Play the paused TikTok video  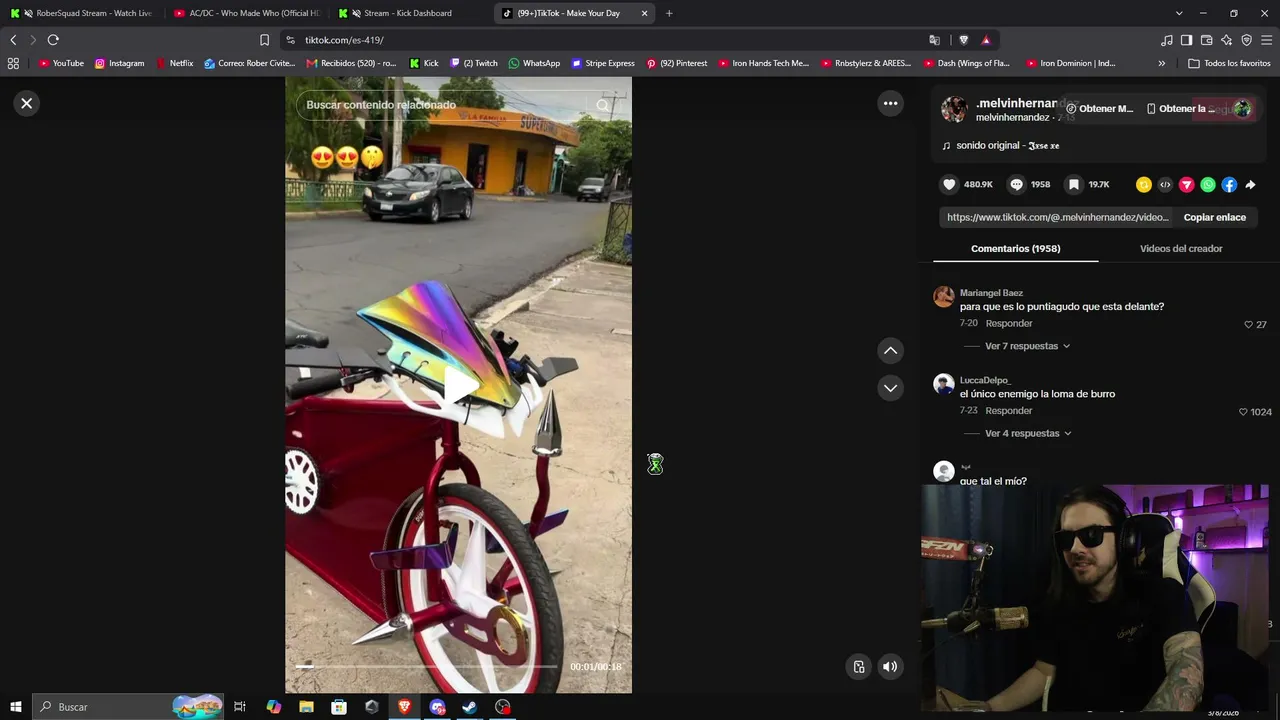(x=459, y=386)
